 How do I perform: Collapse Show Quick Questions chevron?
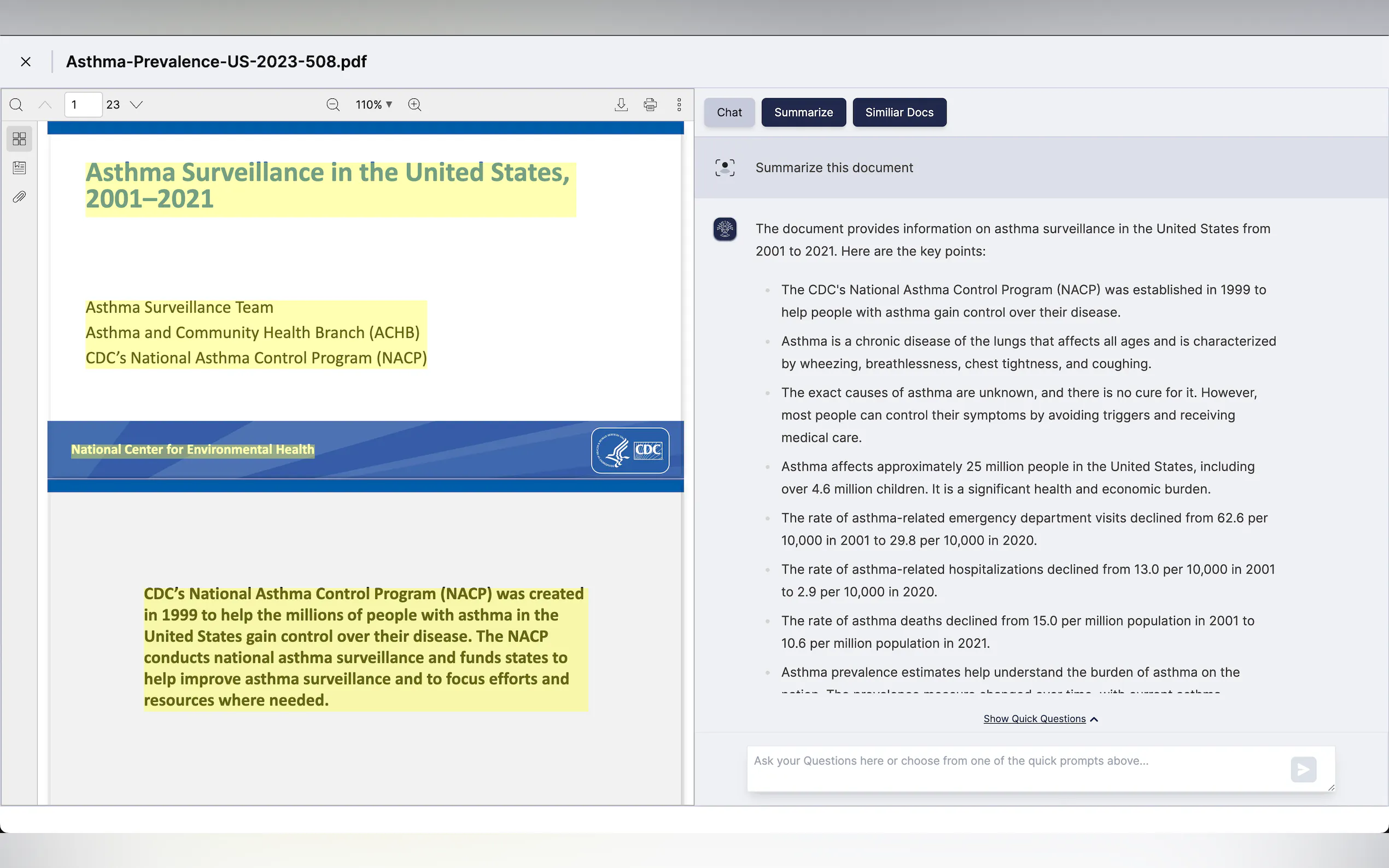coord(1094,719)
